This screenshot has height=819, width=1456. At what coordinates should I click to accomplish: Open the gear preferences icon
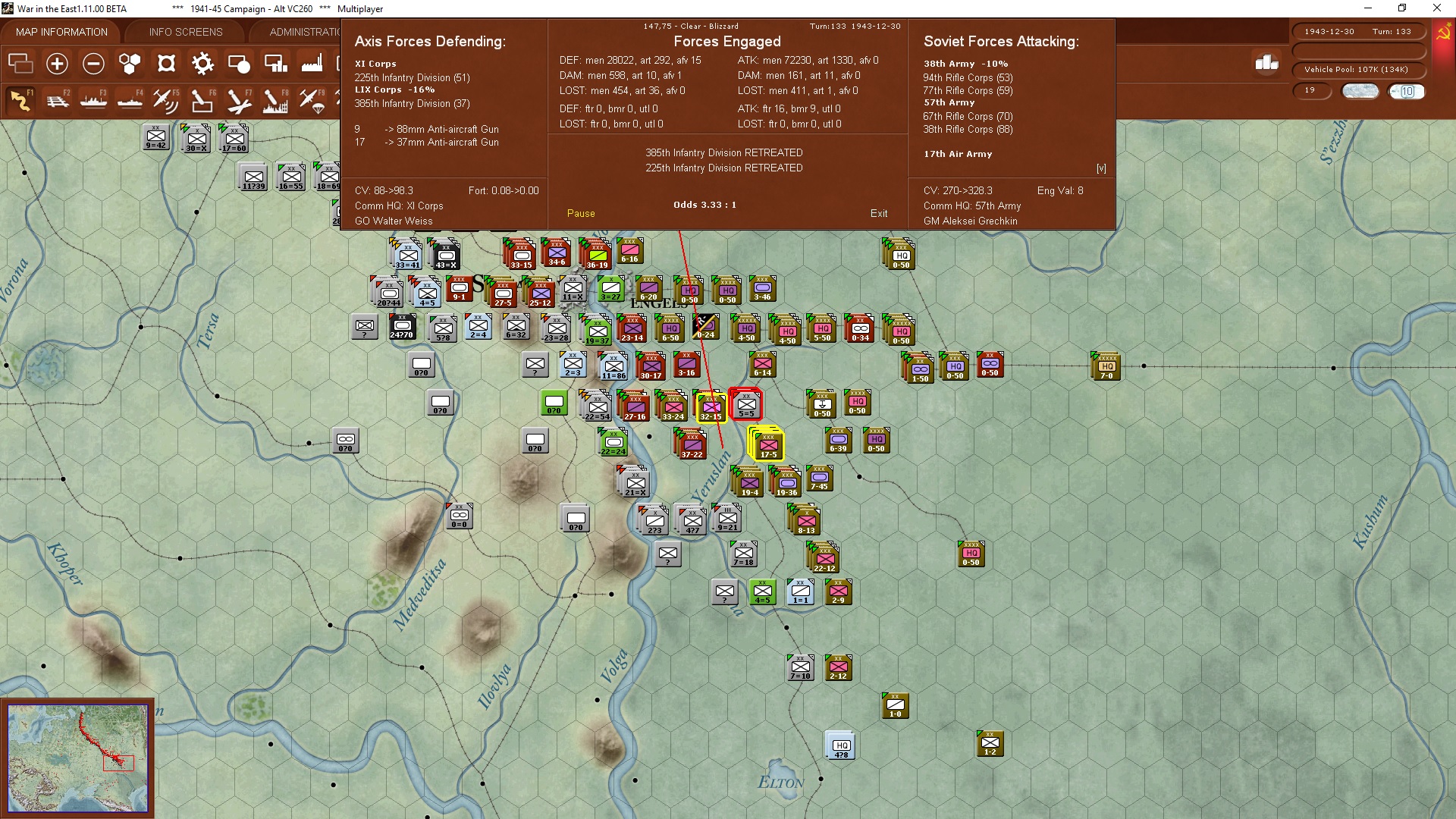pos(202,64)
